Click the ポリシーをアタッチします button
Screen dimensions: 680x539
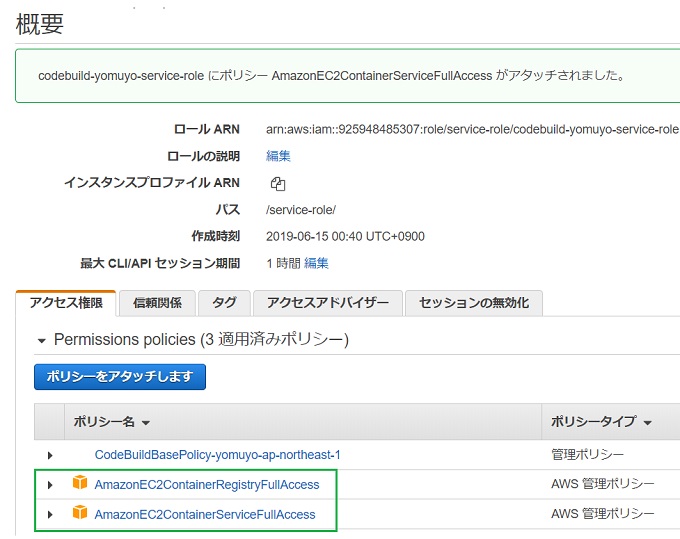pyautogui.click(x=120, y=377)
